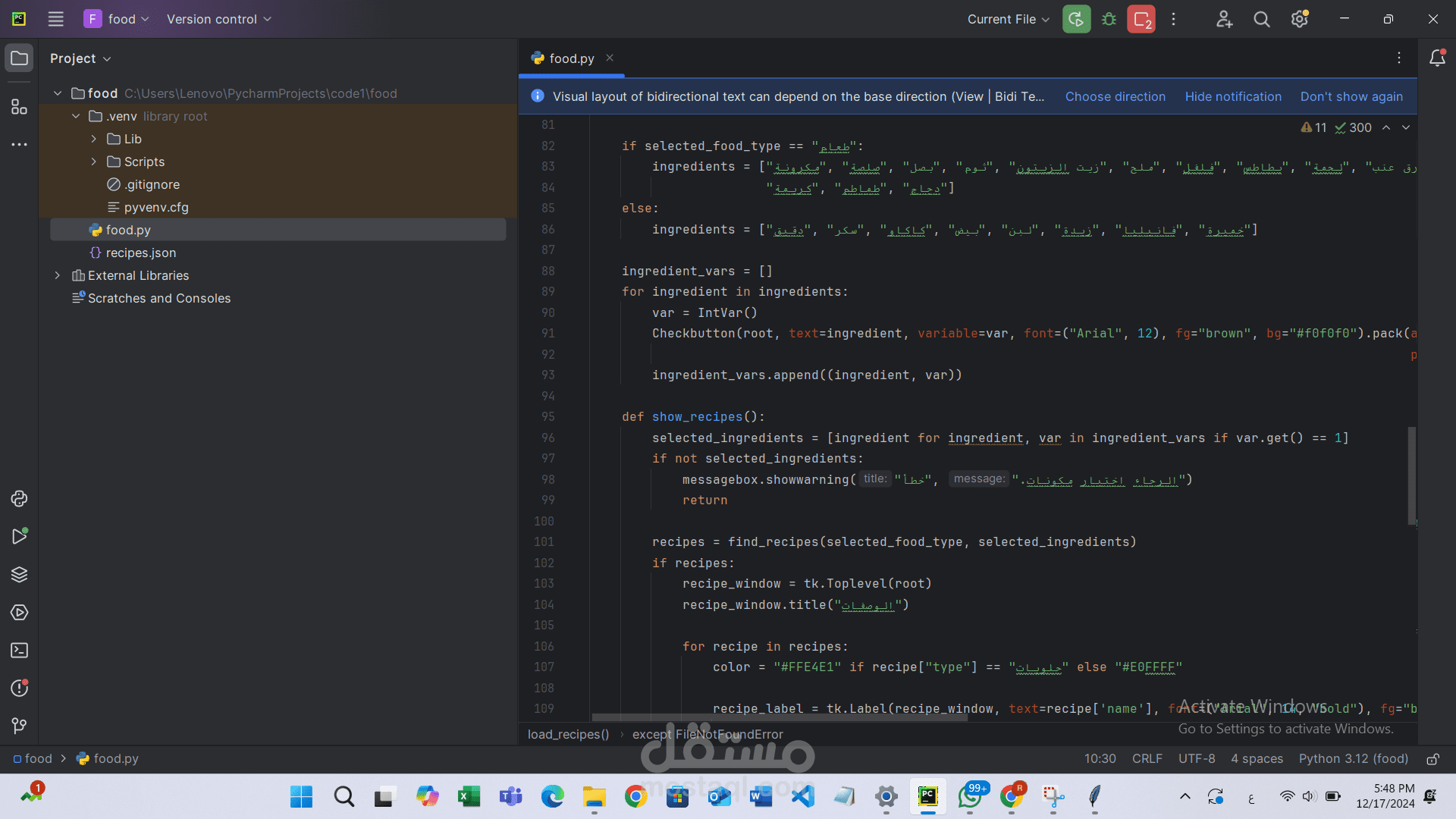Open the Python Packages layers icon
1456x819 pixels.
(19, 574)
